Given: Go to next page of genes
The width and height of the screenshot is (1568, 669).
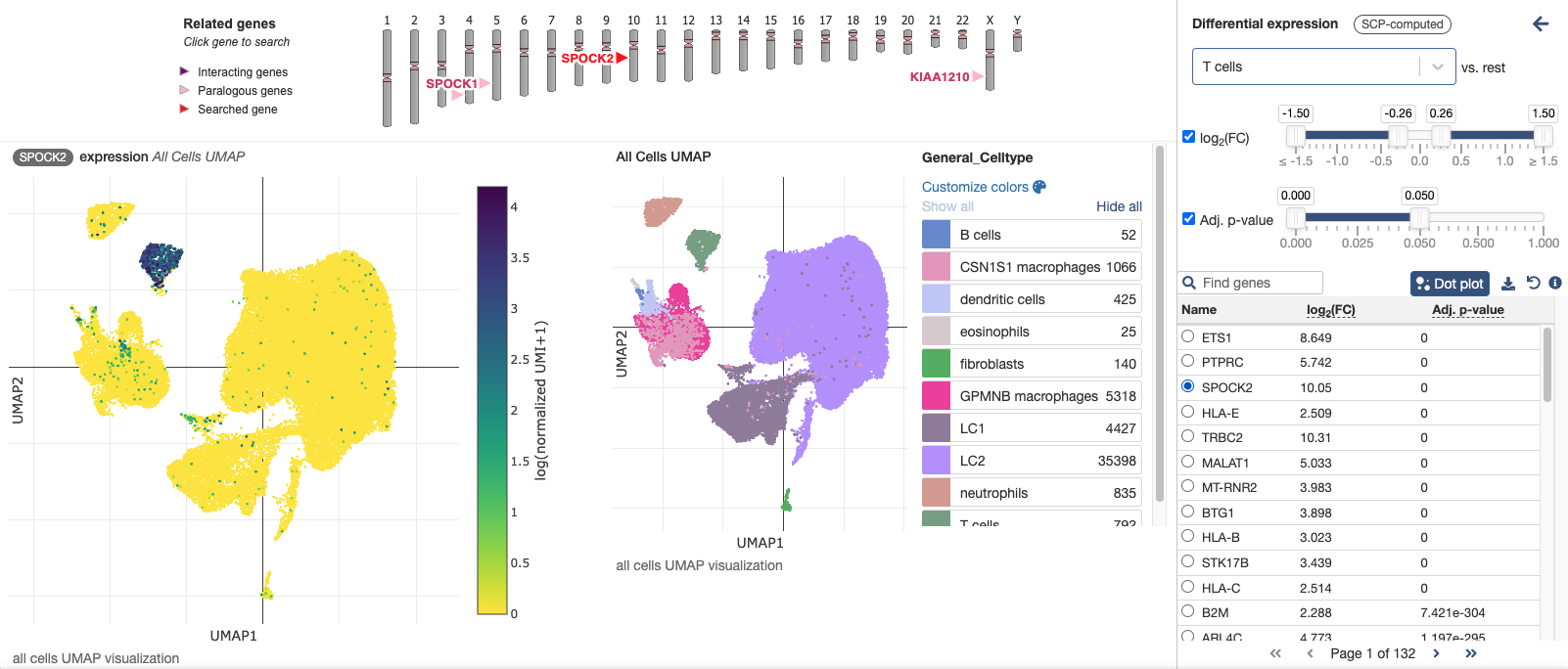Looking at the screenshot, I should 1436,653.
